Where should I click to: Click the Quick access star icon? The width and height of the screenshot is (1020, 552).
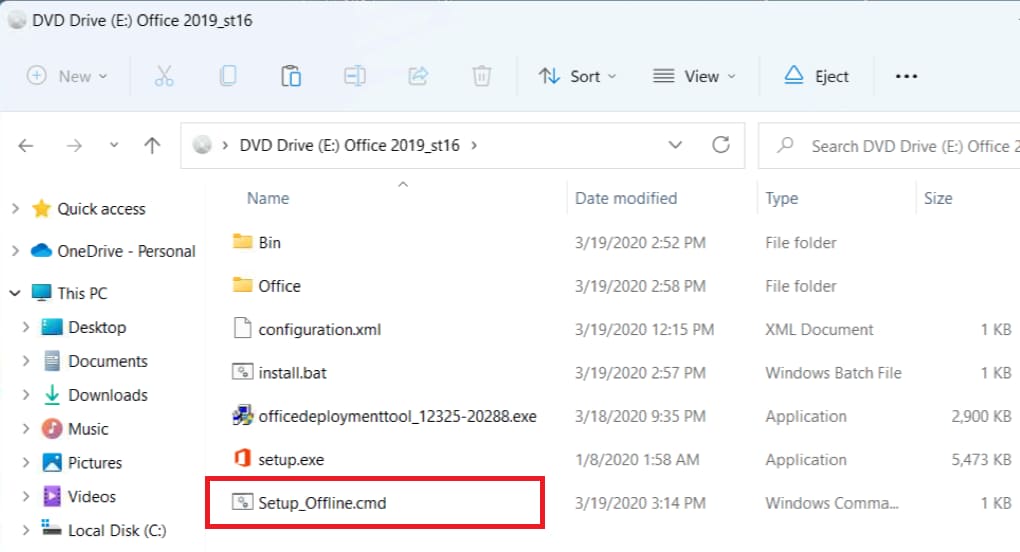coord(41,208)
